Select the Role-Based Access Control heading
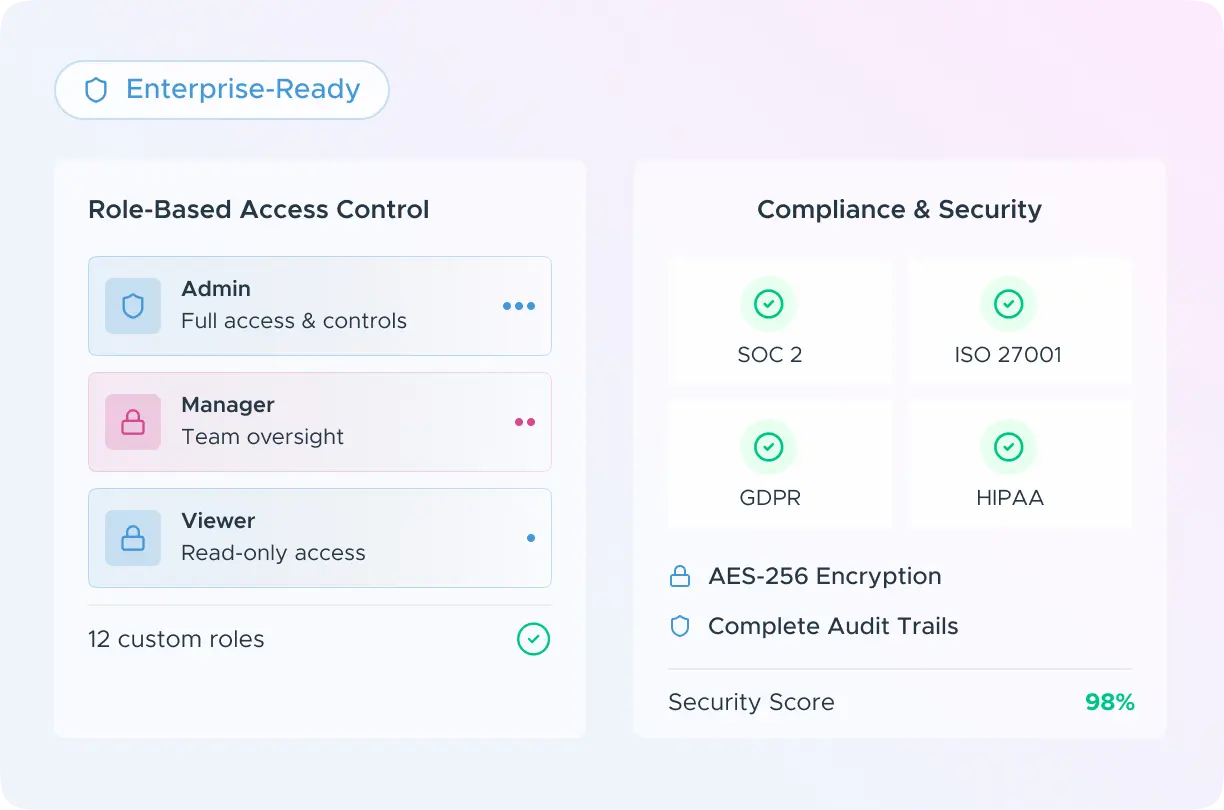Viewport: 1224px width, 810px height. coord(258,210)
